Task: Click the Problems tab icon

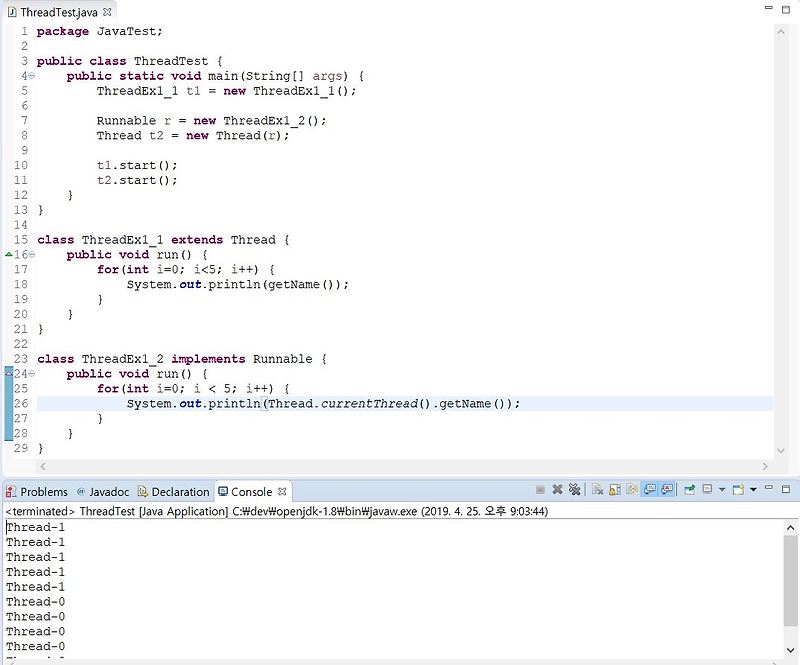Action: [x=10, y=492]
